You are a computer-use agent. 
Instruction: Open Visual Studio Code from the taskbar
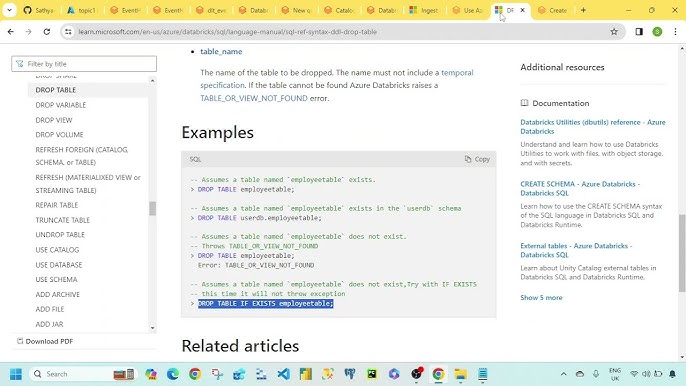click(283, 374)
